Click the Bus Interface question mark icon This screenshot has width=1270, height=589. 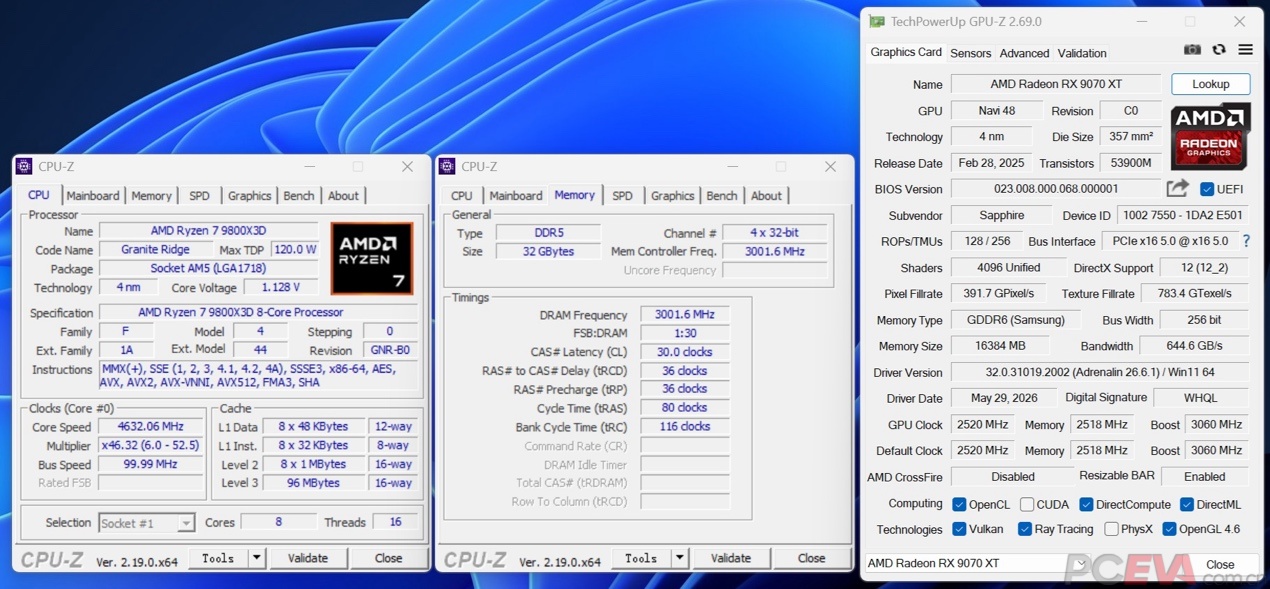point(1246,241)
